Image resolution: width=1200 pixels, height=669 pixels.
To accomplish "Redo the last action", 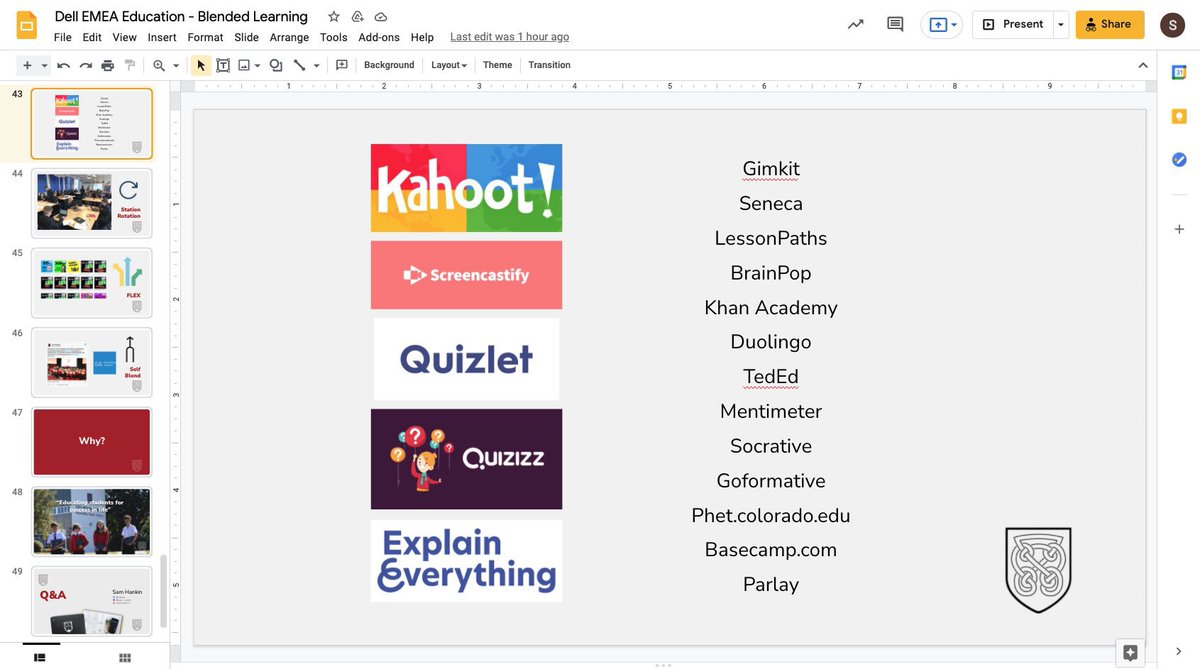I will 85,65.
